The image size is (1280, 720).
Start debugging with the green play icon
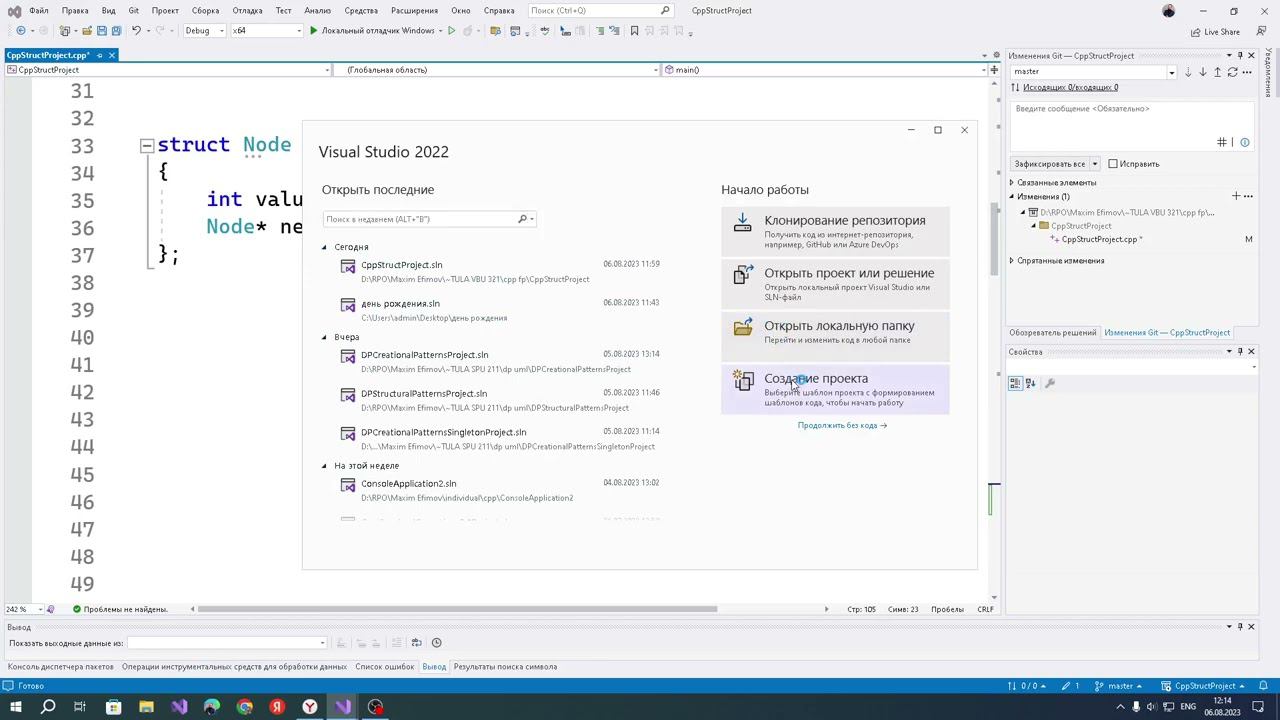pos(313,31)
